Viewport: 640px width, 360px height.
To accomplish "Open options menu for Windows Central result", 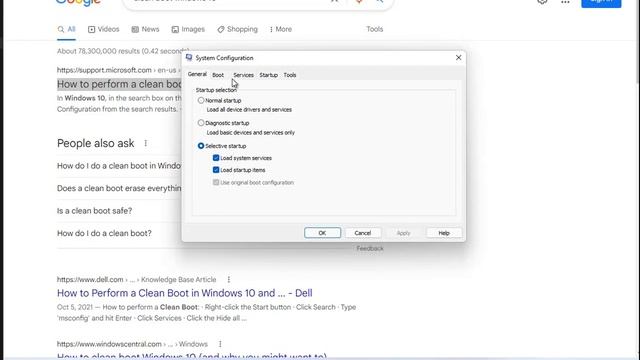I will 220,344.
